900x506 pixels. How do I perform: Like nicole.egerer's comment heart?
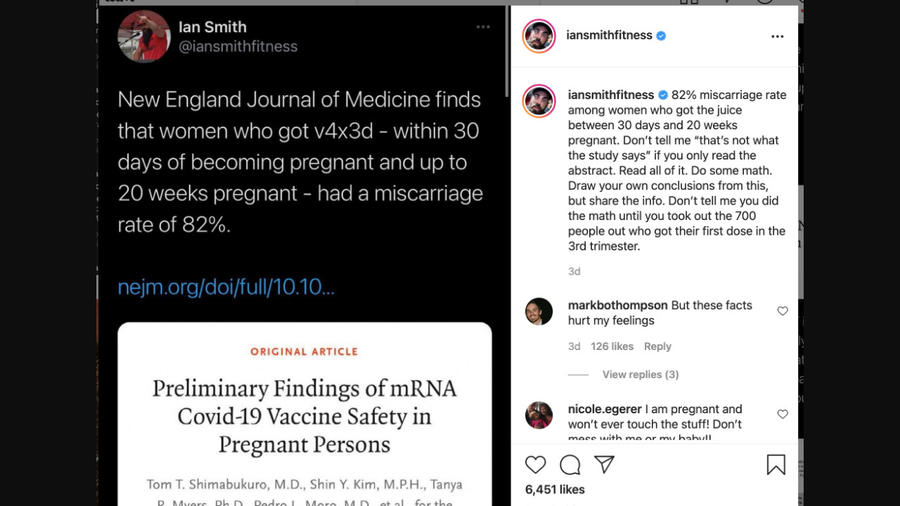pos(782,414)
